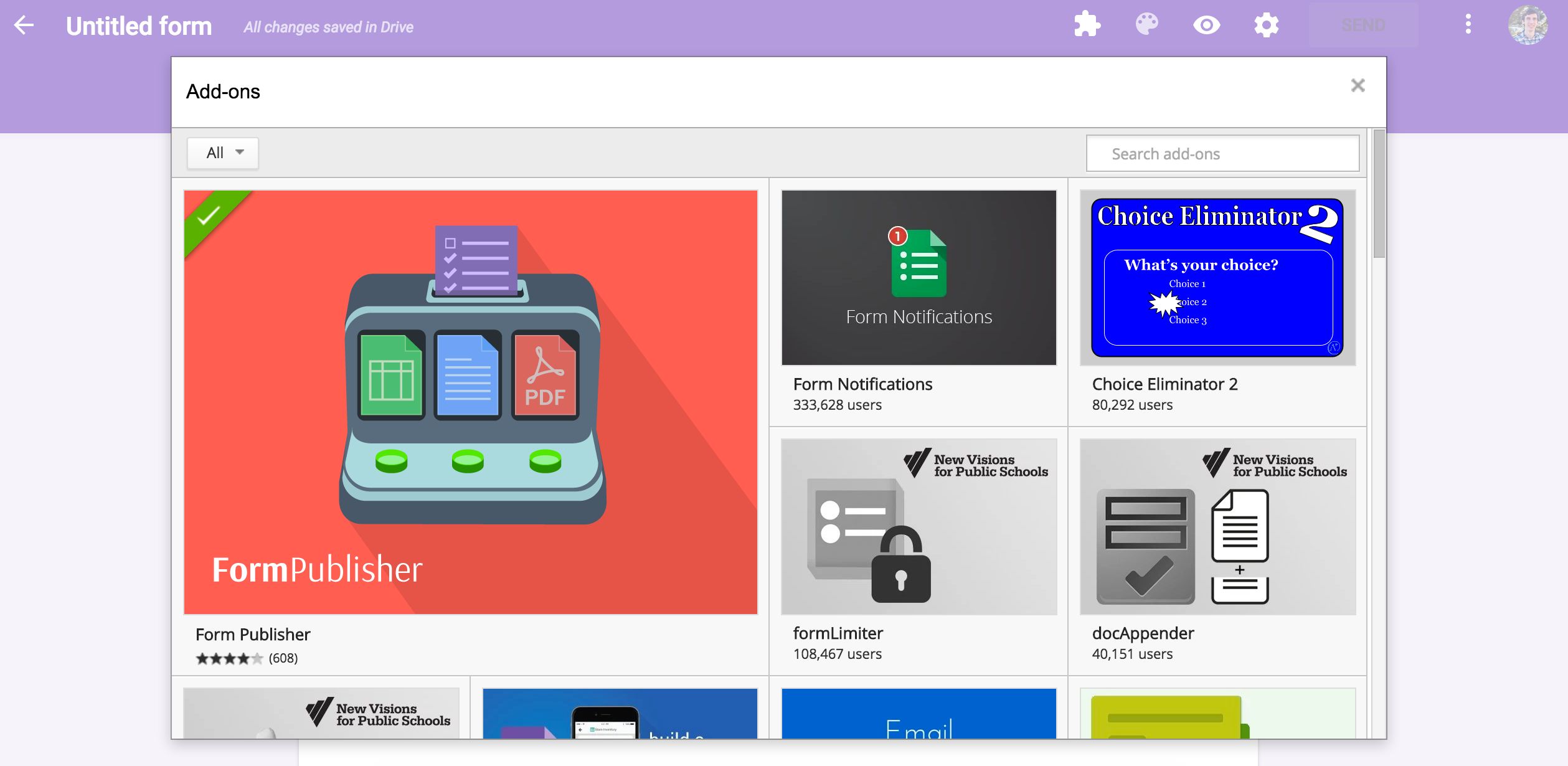This screenshot has height=766, width=1568.
Task: Click the Search add-ons field
Action: click(1222, 154)
